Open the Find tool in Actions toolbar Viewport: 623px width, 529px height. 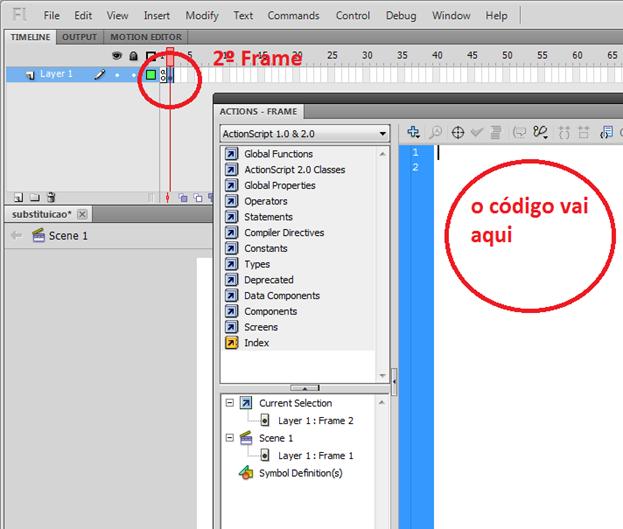[436, 132]
